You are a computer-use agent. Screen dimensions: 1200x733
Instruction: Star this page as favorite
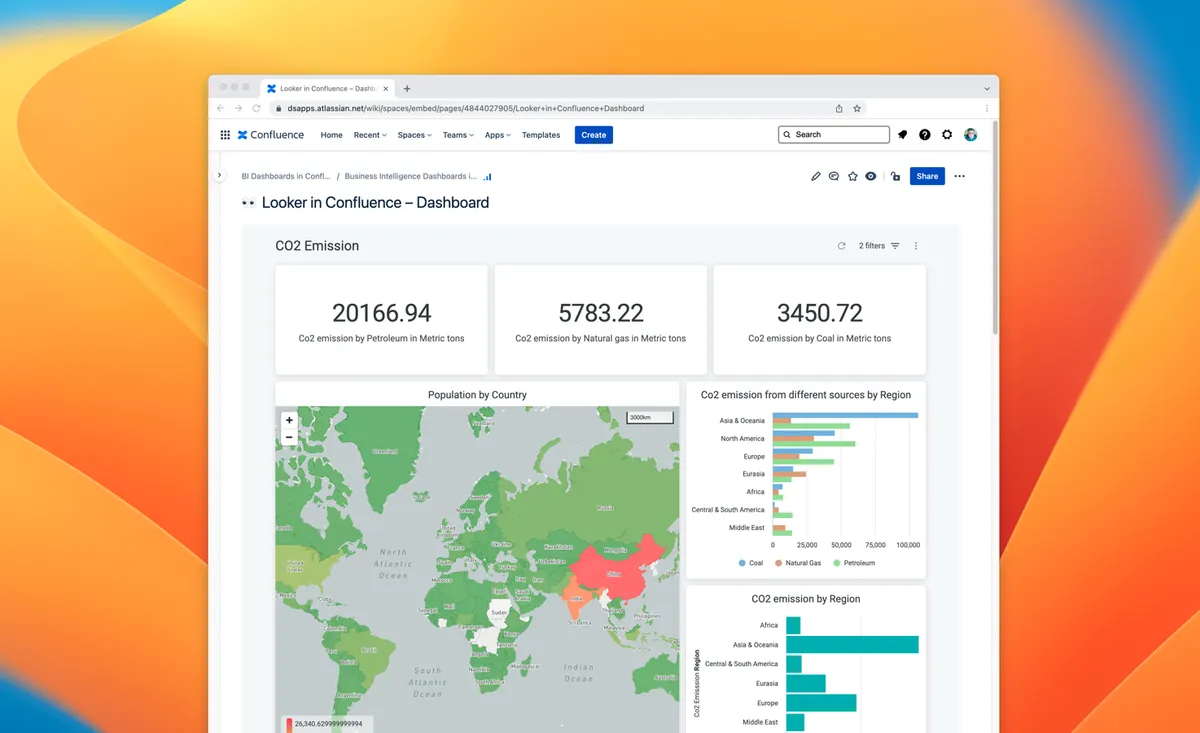click(x=853, y=176)
